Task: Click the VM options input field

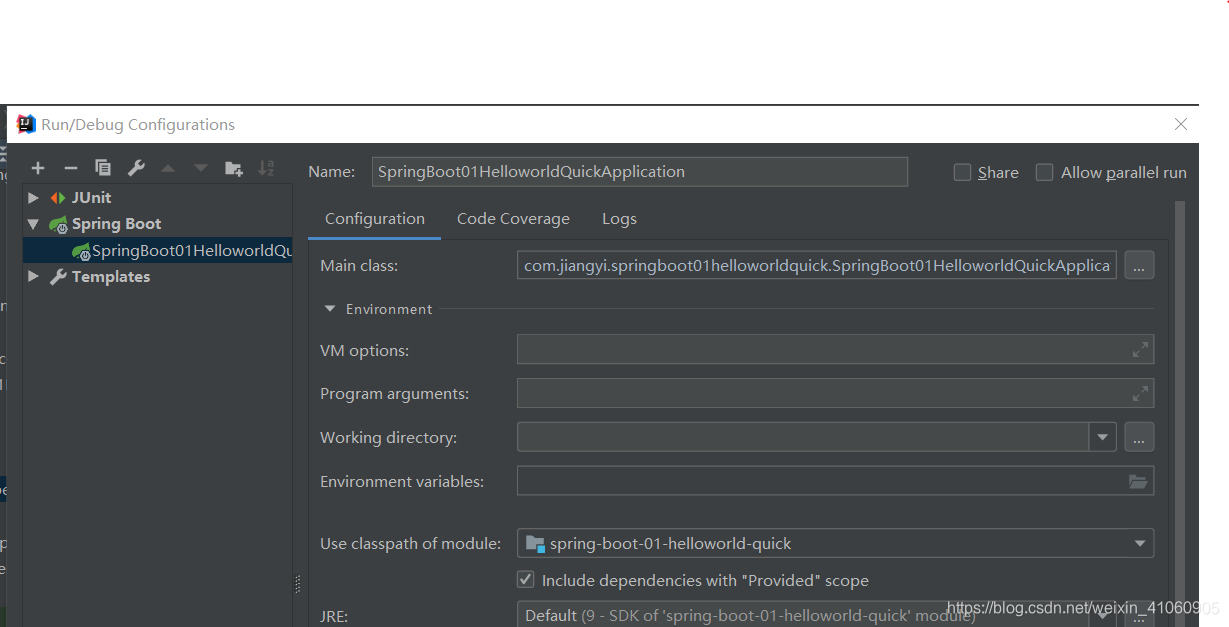Action: pyautogui.click(x=835, y=350)
